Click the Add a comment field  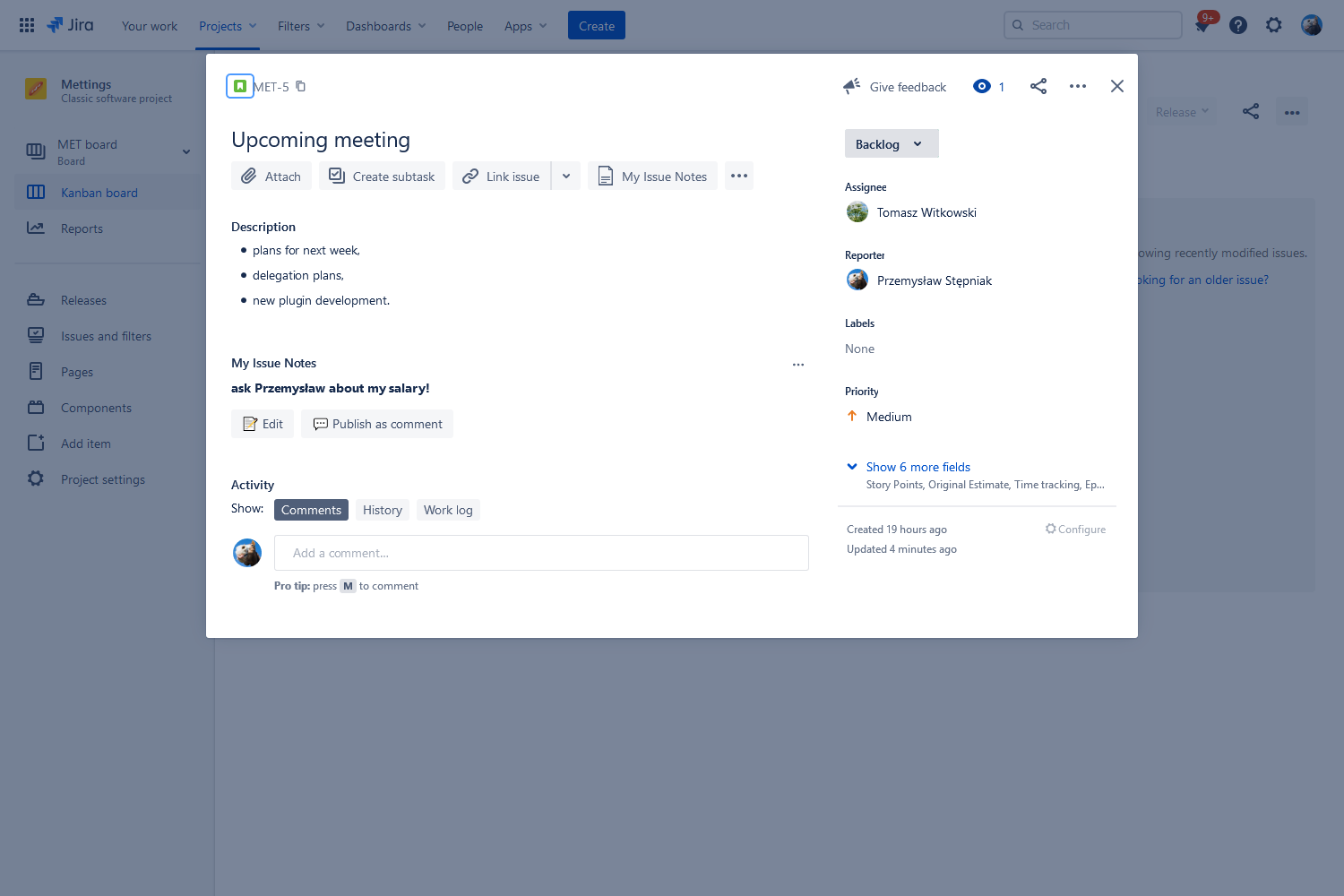(x=541, y=553)
